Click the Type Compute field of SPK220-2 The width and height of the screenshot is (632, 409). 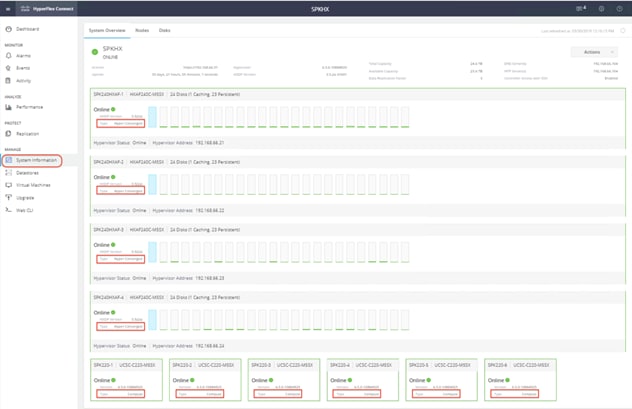(x=200, y=394)
